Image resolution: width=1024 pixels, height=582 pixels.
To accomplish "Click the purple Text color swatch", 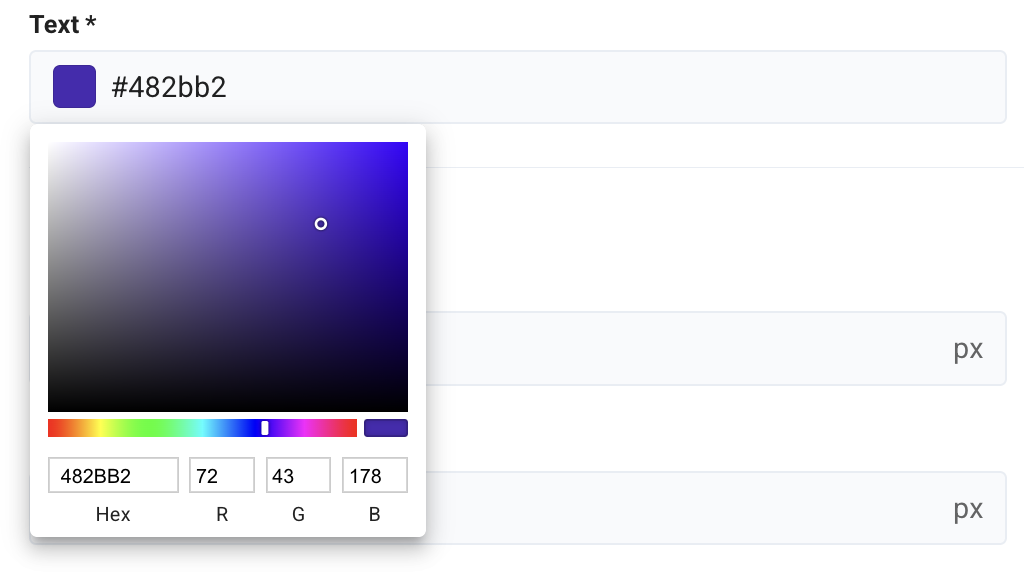I will point(74,87).
